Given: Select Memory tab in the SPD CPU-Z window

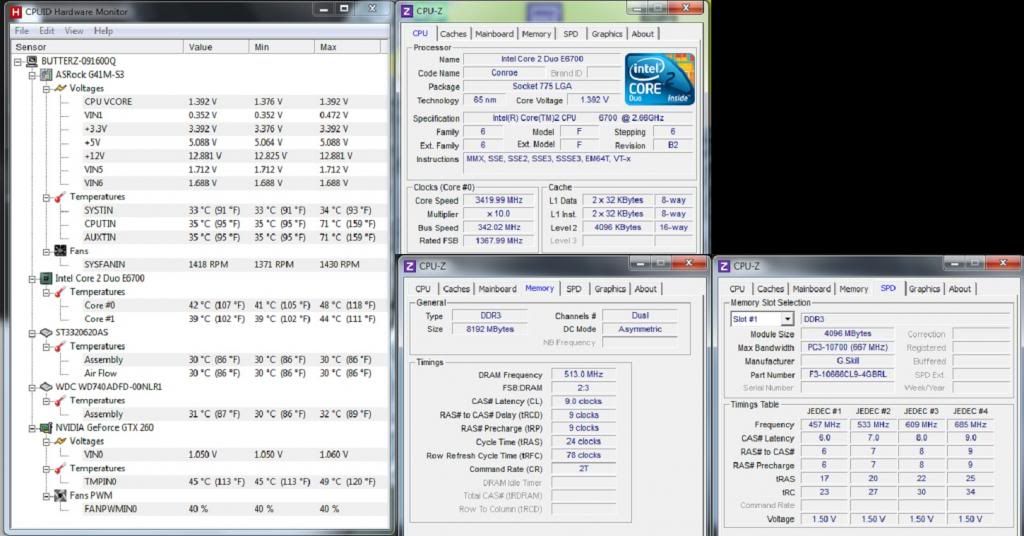Looking at the screenshot, I should 854,289.
